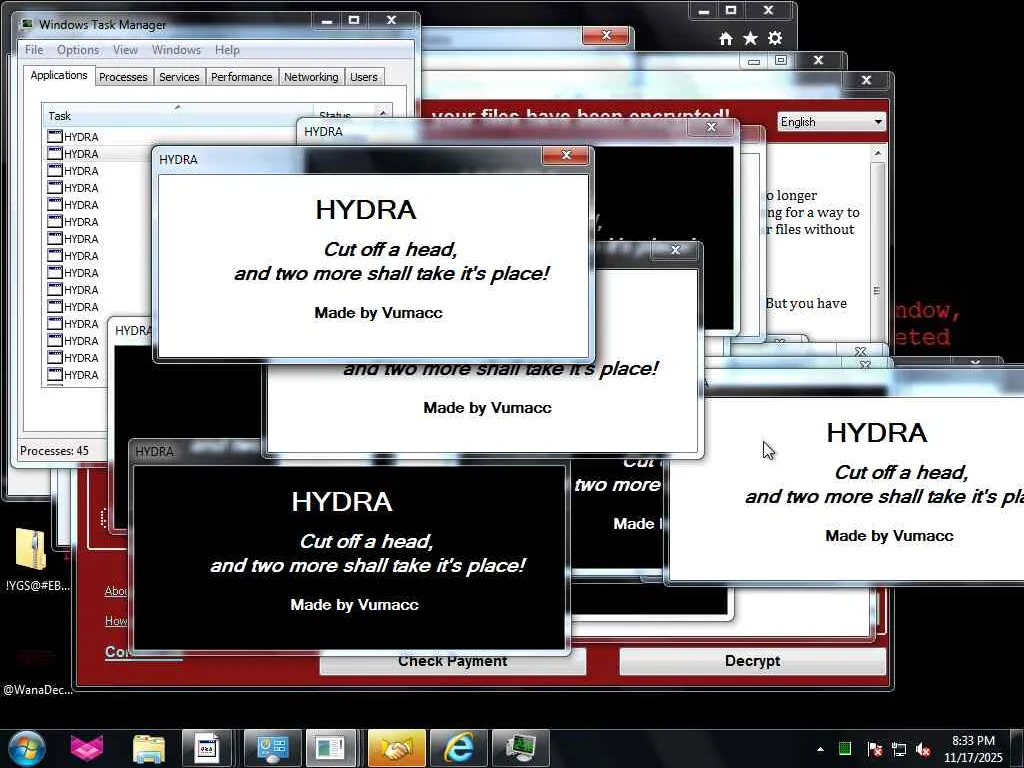This screenshot has height=768, width=1024.
Task: Click the Decrypt button
Action: click(752, 661)
